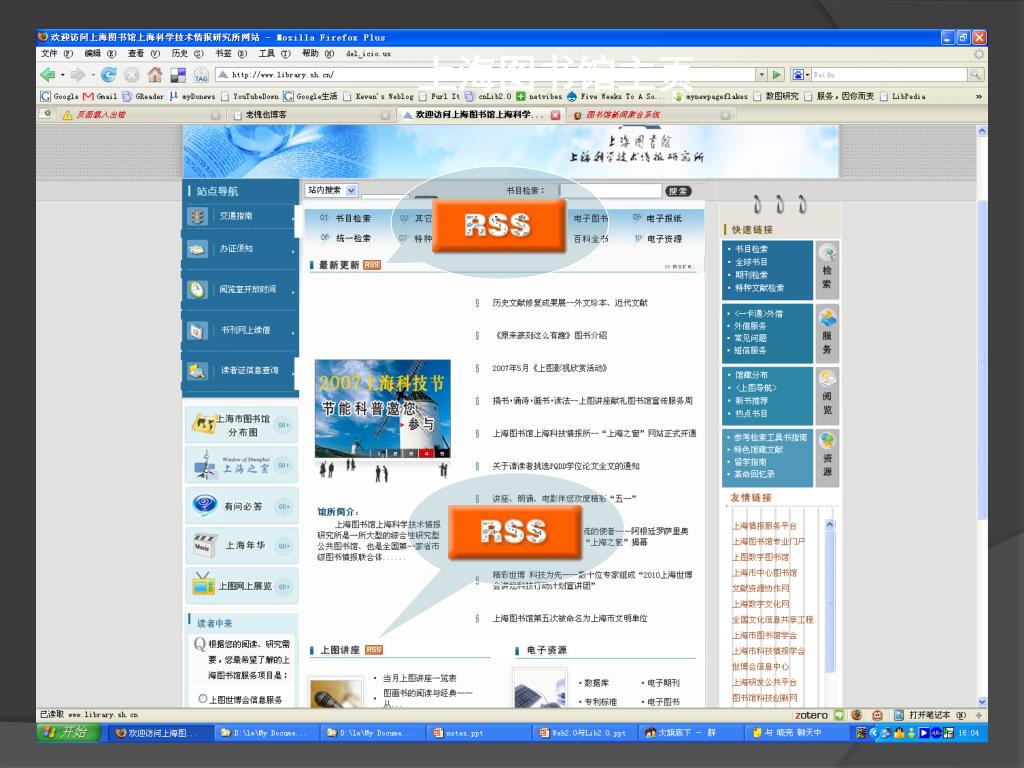Open the 上图数字图书馆 friend link
This screenshot has height=768, width=1024.
coord(760,557)
